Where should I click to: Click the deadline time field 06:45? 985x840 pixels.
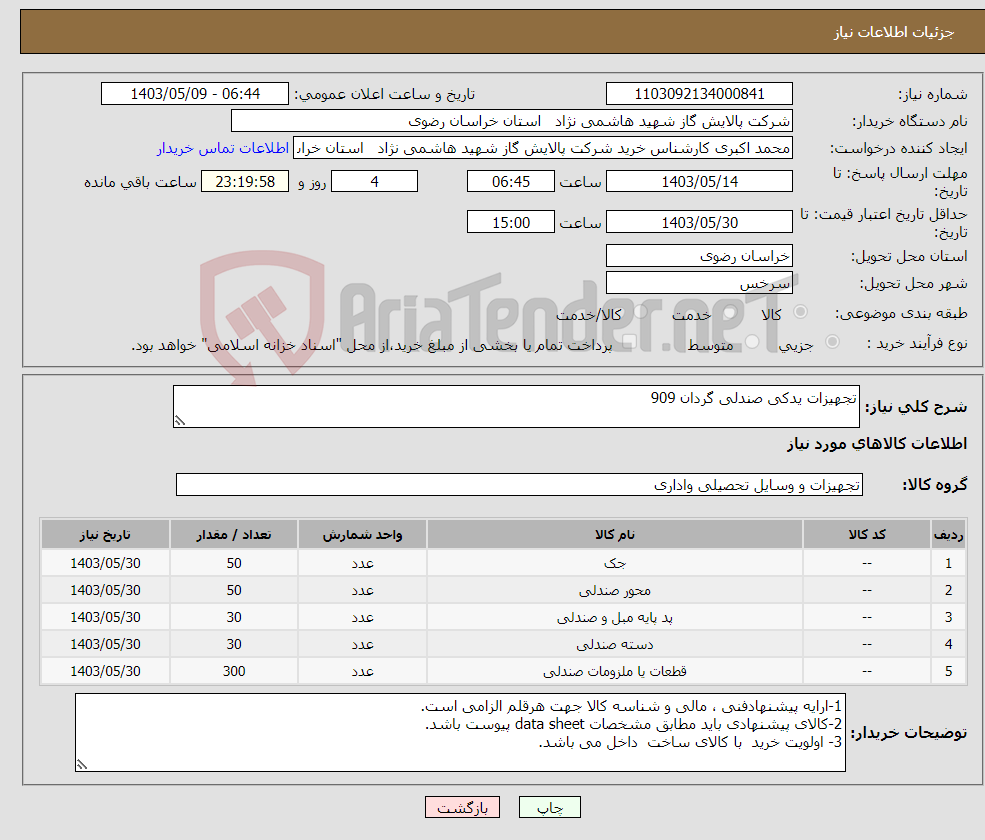point(511,182)
